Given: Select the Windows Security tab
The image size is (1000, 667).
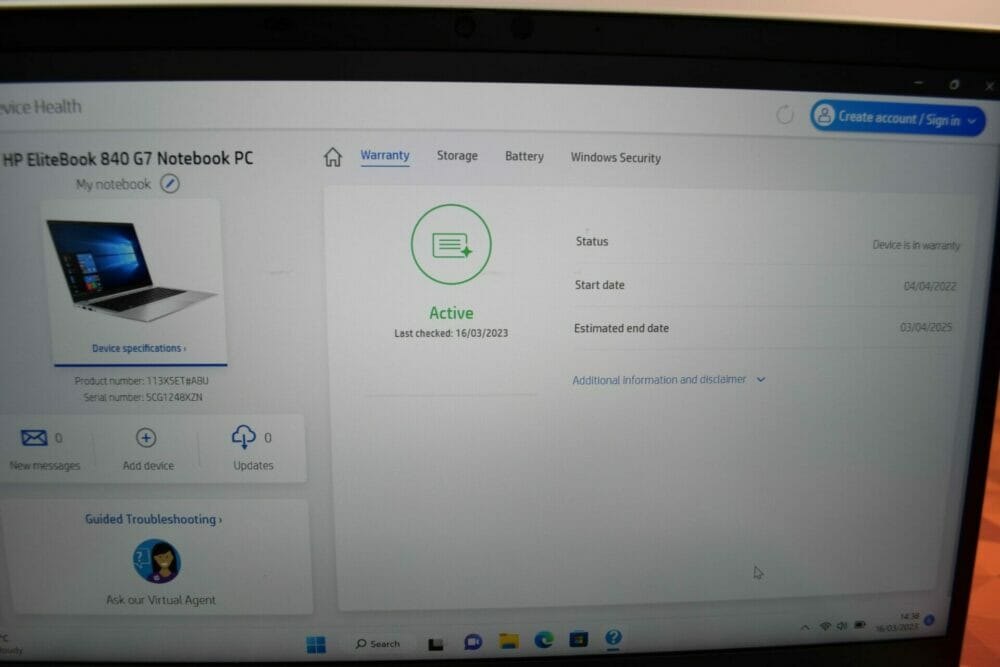Looking at the screenshot, I should pos(615,158).
